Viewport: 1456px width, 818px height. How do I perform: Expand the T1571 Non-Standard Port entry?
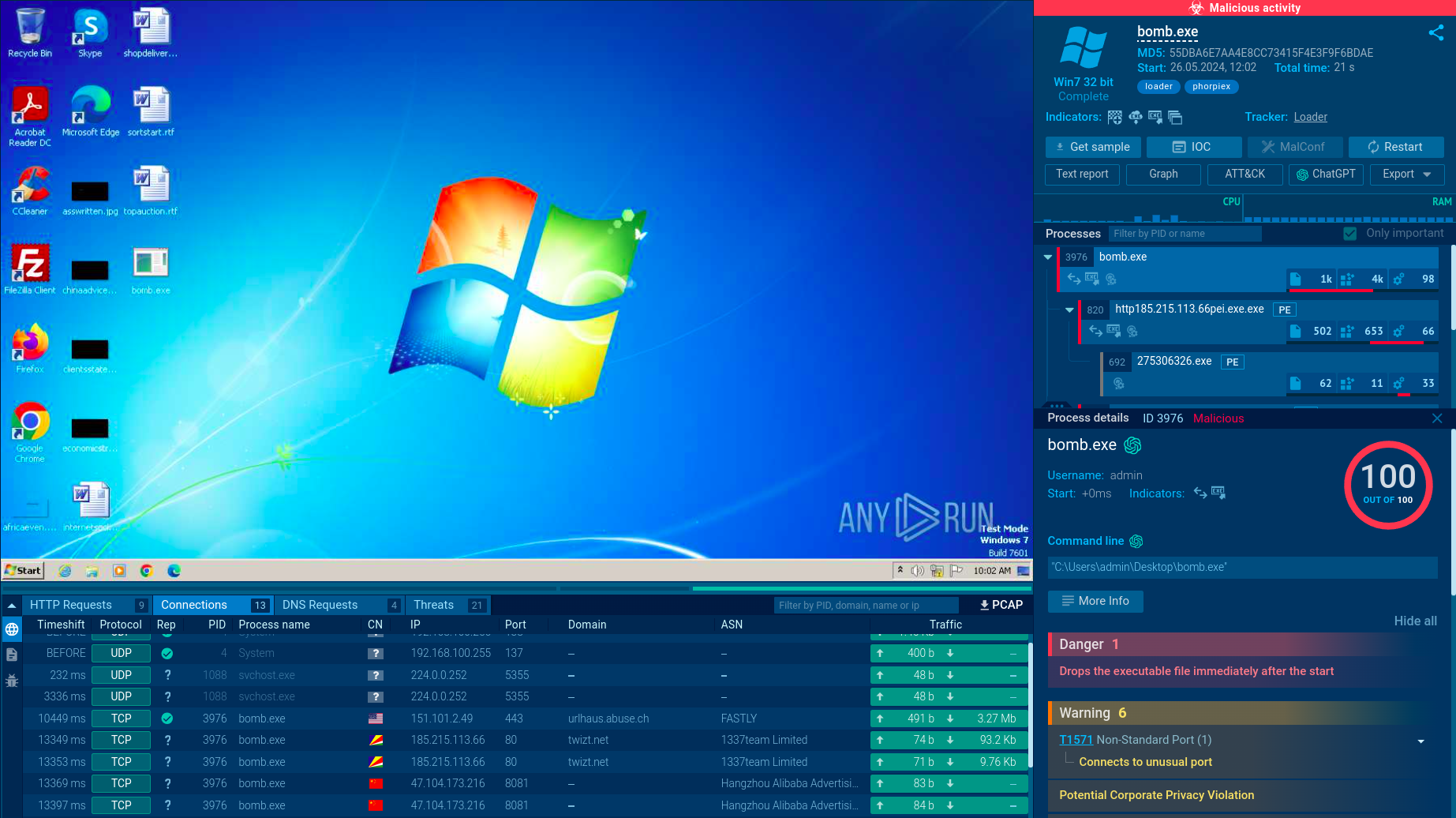pyautogui.click(x=1420, y=741)
